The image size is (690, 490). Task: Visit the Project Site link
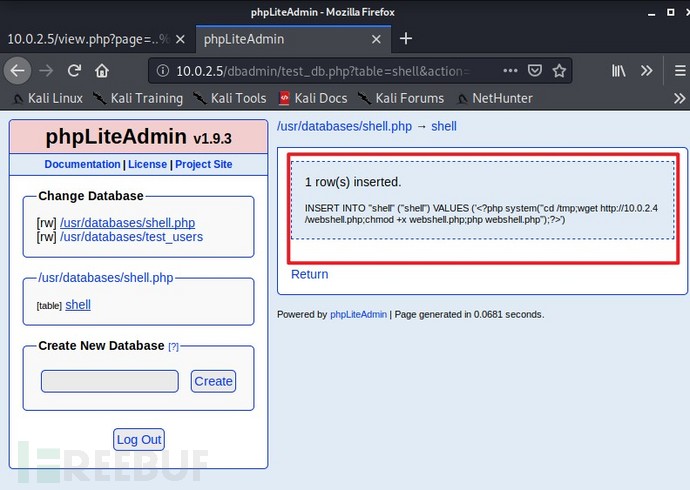pyautogui.click(x=204, y=164)
